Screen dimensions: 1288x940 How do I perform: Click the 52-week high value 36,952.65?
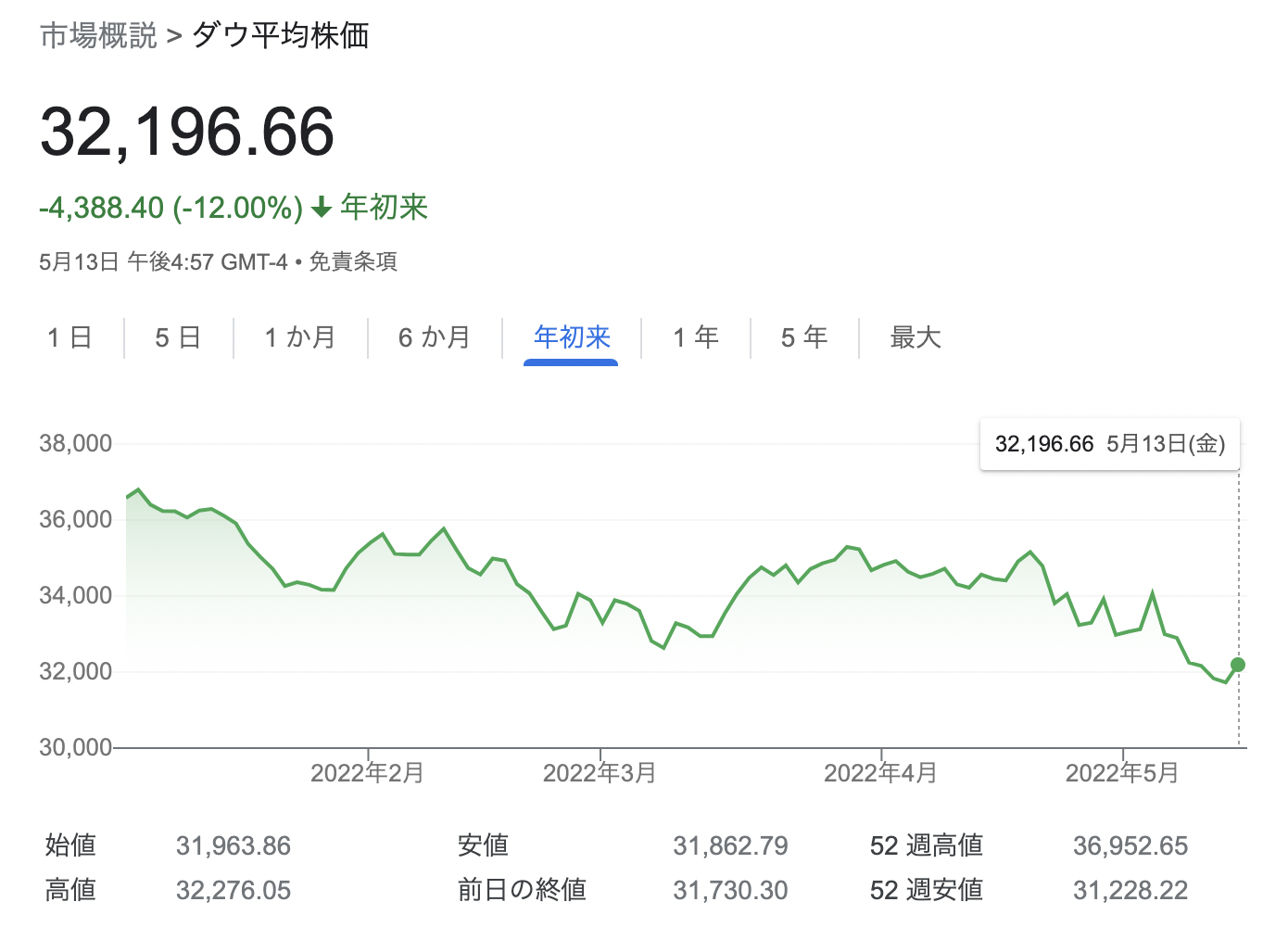coord(1130,845)
